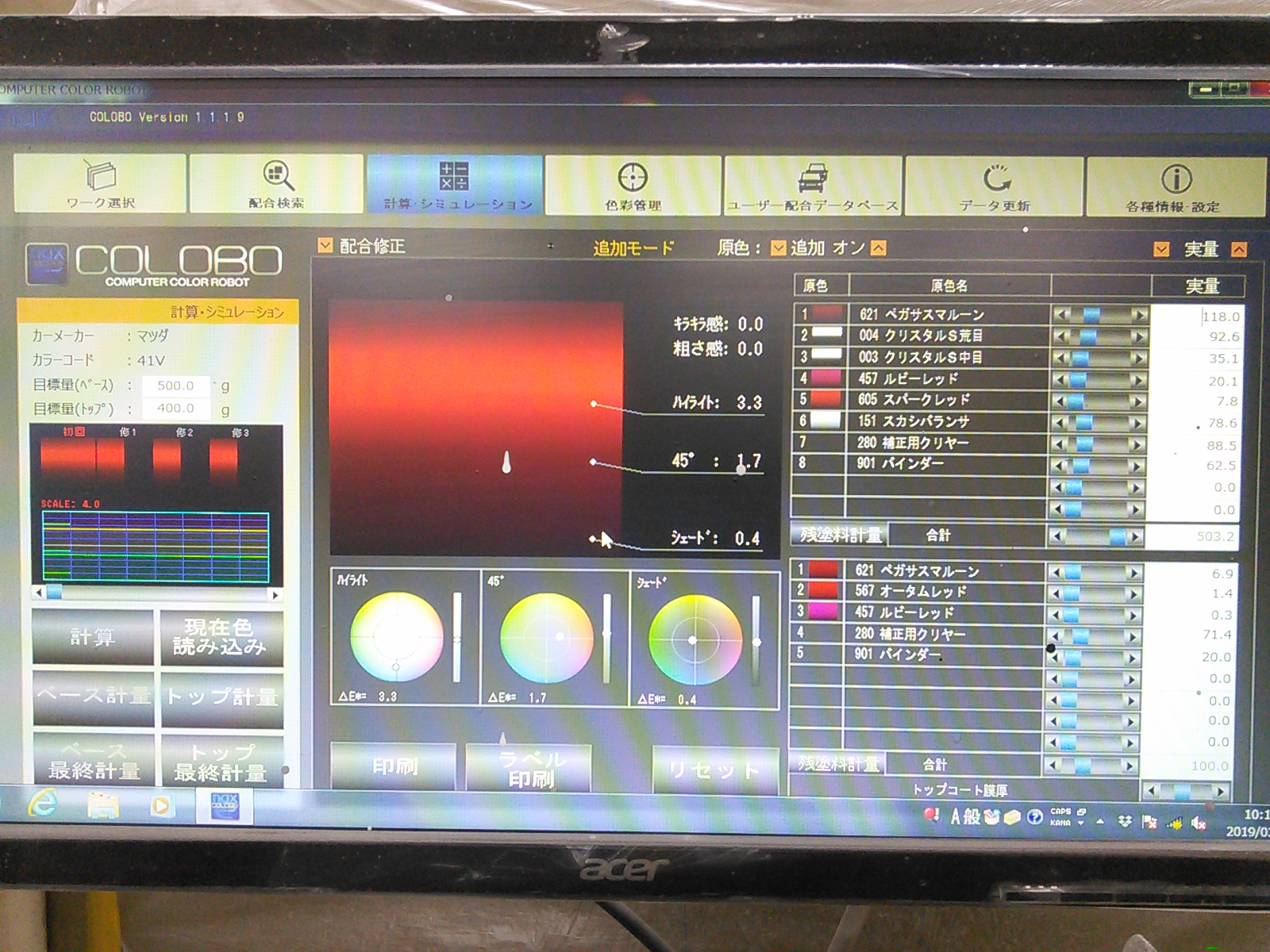
Task: Decrease the base 621 ペガサスマルーン slider with left arrow
Action: tap(1062, 315)
